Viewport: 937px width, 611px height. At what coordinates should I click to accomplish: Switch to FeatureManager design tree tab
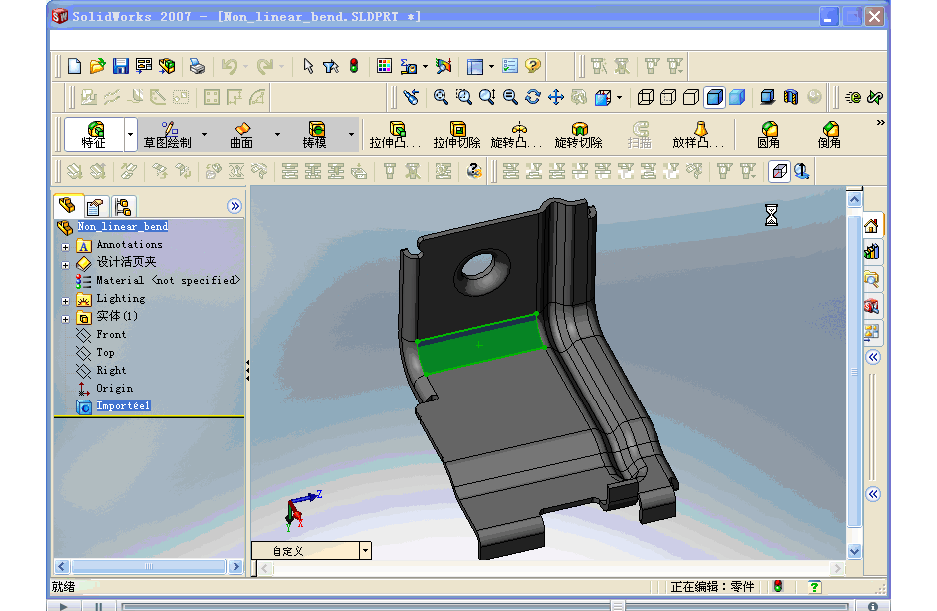point(67,206)
